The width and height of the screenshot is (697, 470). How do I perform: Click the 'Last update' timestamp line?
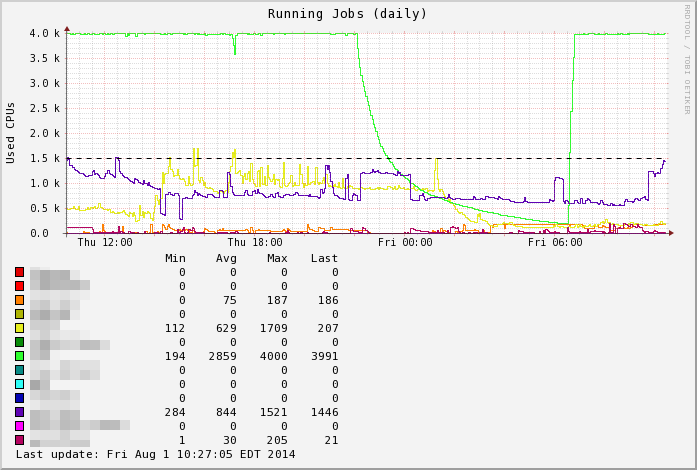point(156,454)
